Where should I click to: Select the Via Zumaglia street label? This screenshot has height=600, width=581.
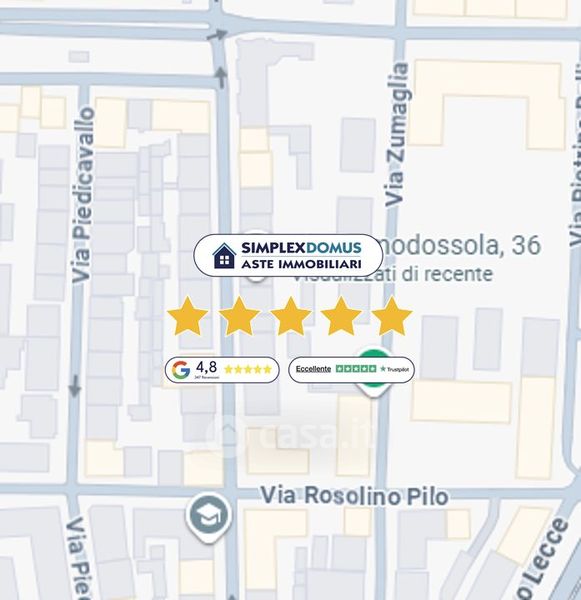(397, 135)
